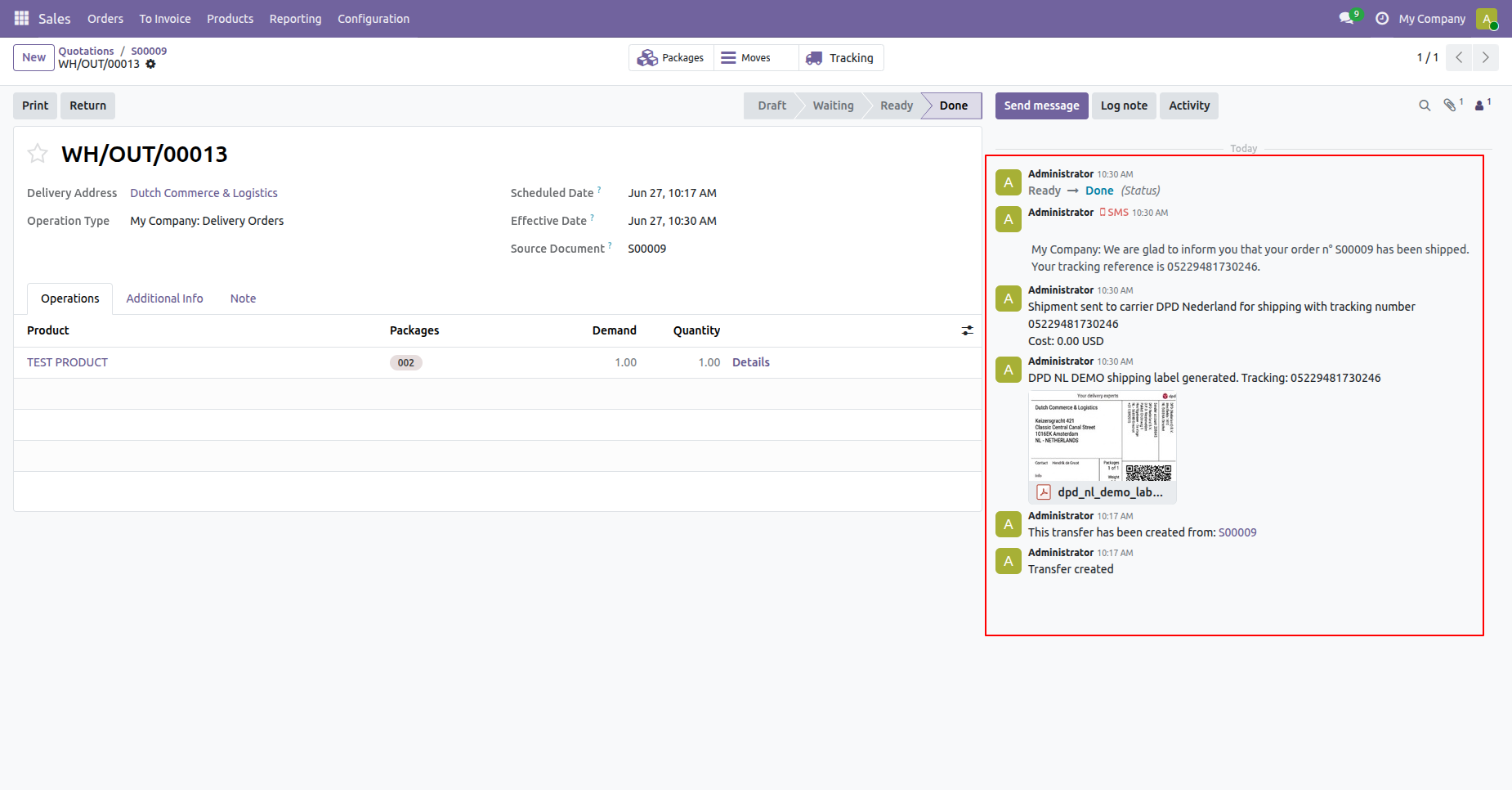Open followers person icon

click(x=1481, y=105)
